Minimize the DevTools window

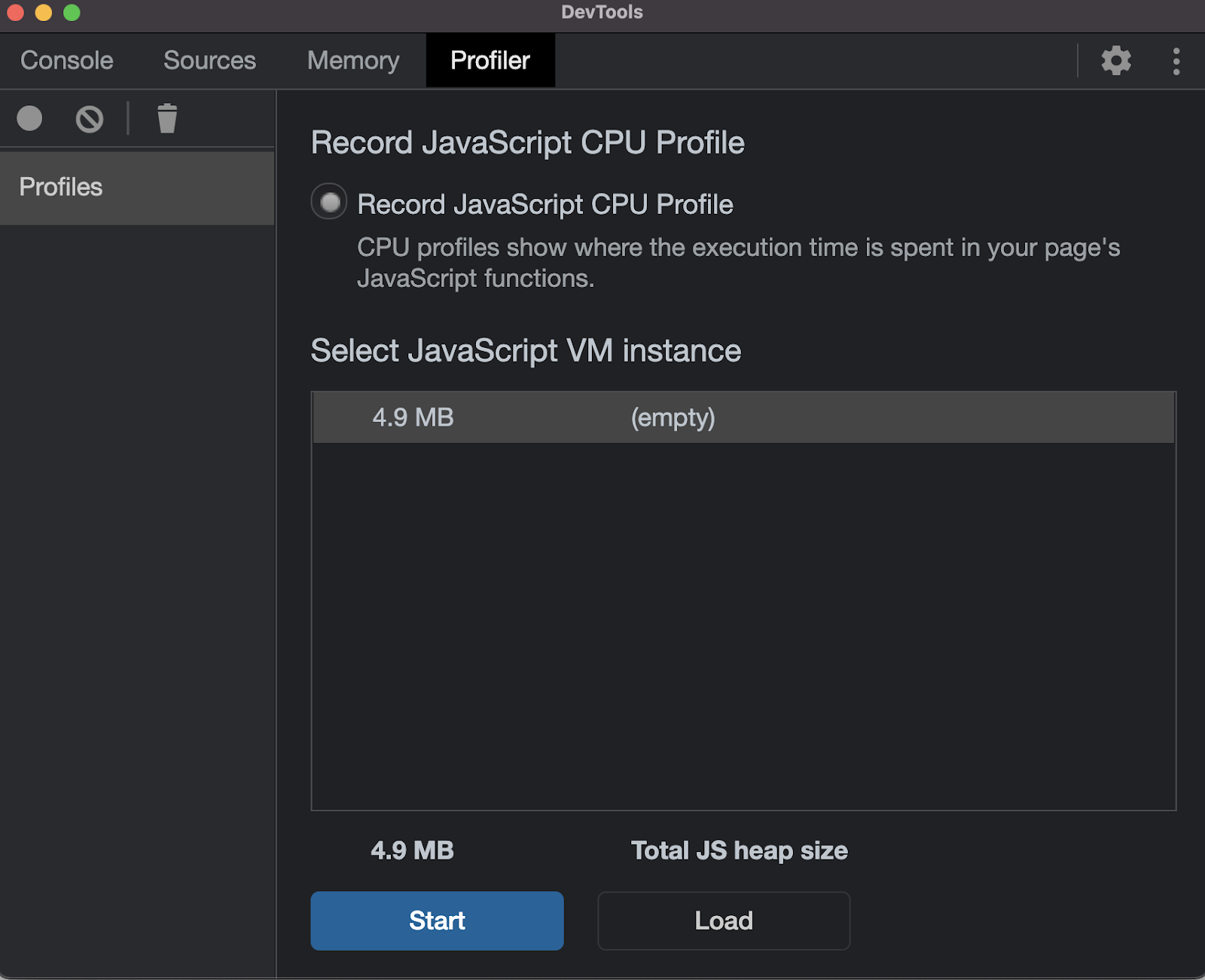(44, 13)
